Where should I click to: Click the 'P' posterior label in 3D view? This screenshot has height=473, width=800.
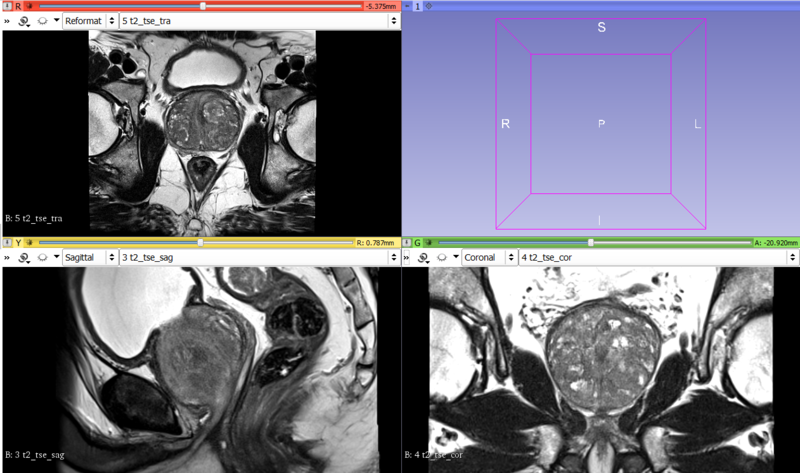click(x=602, y=123)
